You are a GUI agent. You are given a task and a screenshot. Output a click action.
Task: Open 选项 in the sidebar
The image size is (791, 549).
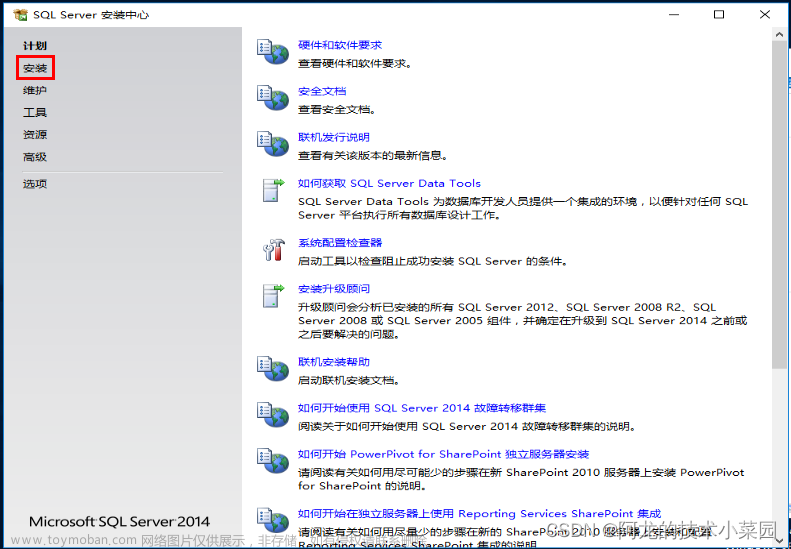pyautogui.click(x=35, y=184)
